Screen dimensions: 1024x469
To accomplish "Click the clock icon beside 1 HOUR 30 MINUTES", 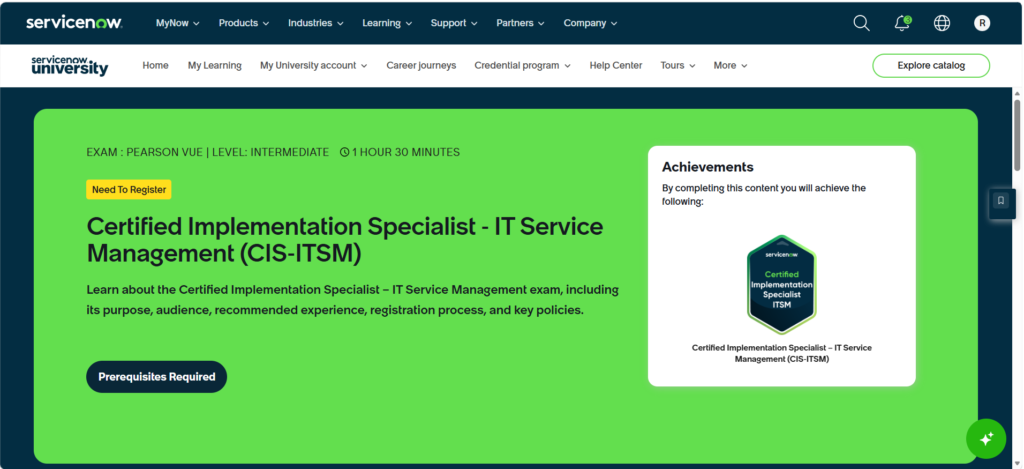I will pyautogui.click(x=345, y=152).
